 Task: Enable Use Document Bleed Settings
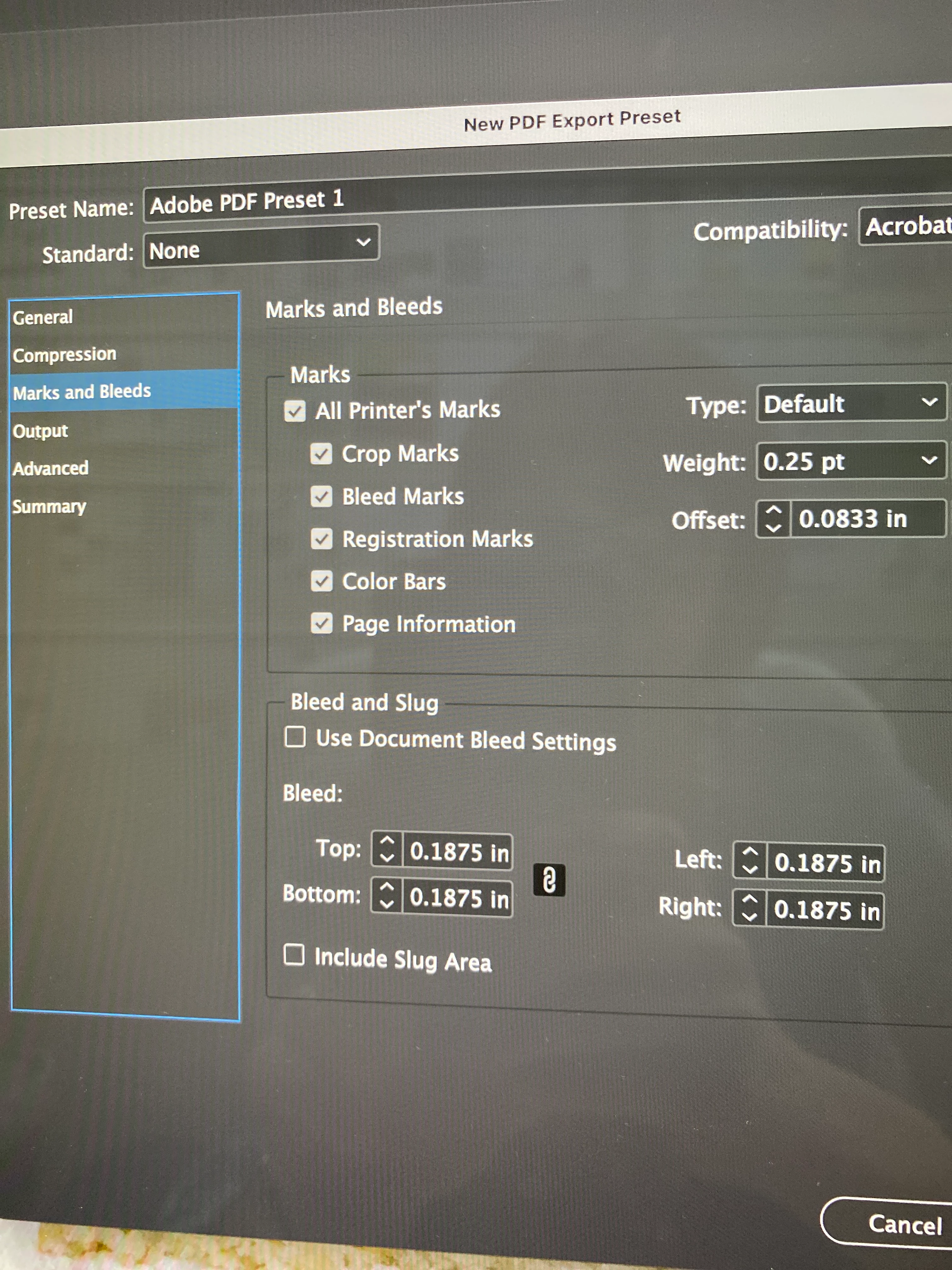click(295, 737)
